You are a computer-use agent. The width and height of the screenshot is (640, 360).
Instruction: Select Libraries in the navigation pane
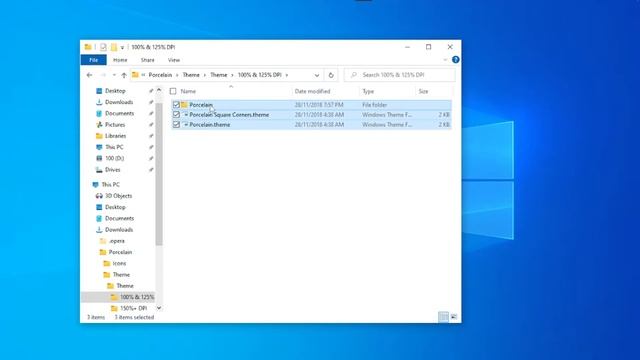pos(116,136)
